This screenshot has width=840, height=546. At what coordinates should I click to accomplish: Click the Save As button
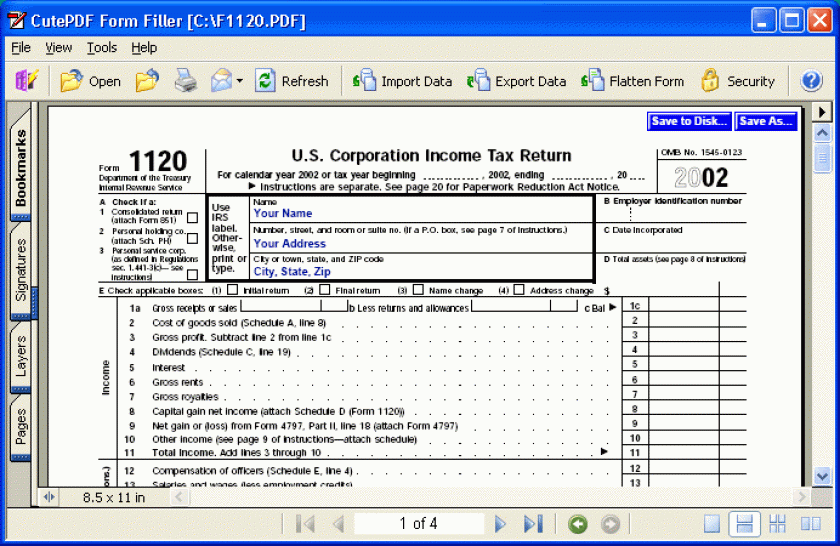[766, 121]
